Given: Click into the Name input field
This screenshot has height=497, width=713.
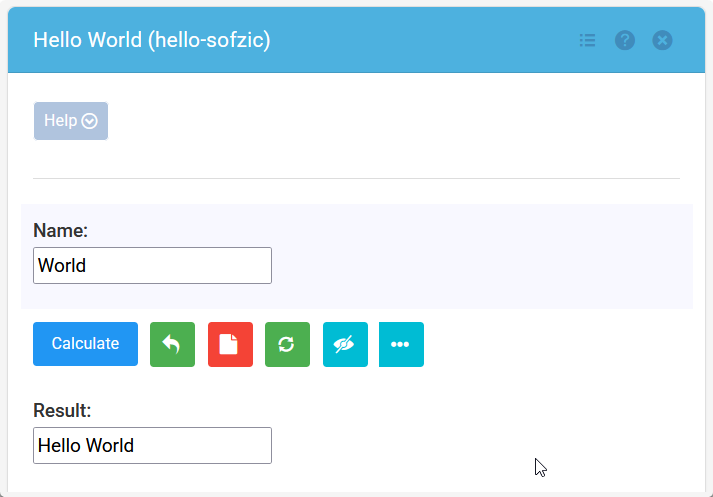Looking at the screenshot, I should pyautogui.click(x=152, y=266).
